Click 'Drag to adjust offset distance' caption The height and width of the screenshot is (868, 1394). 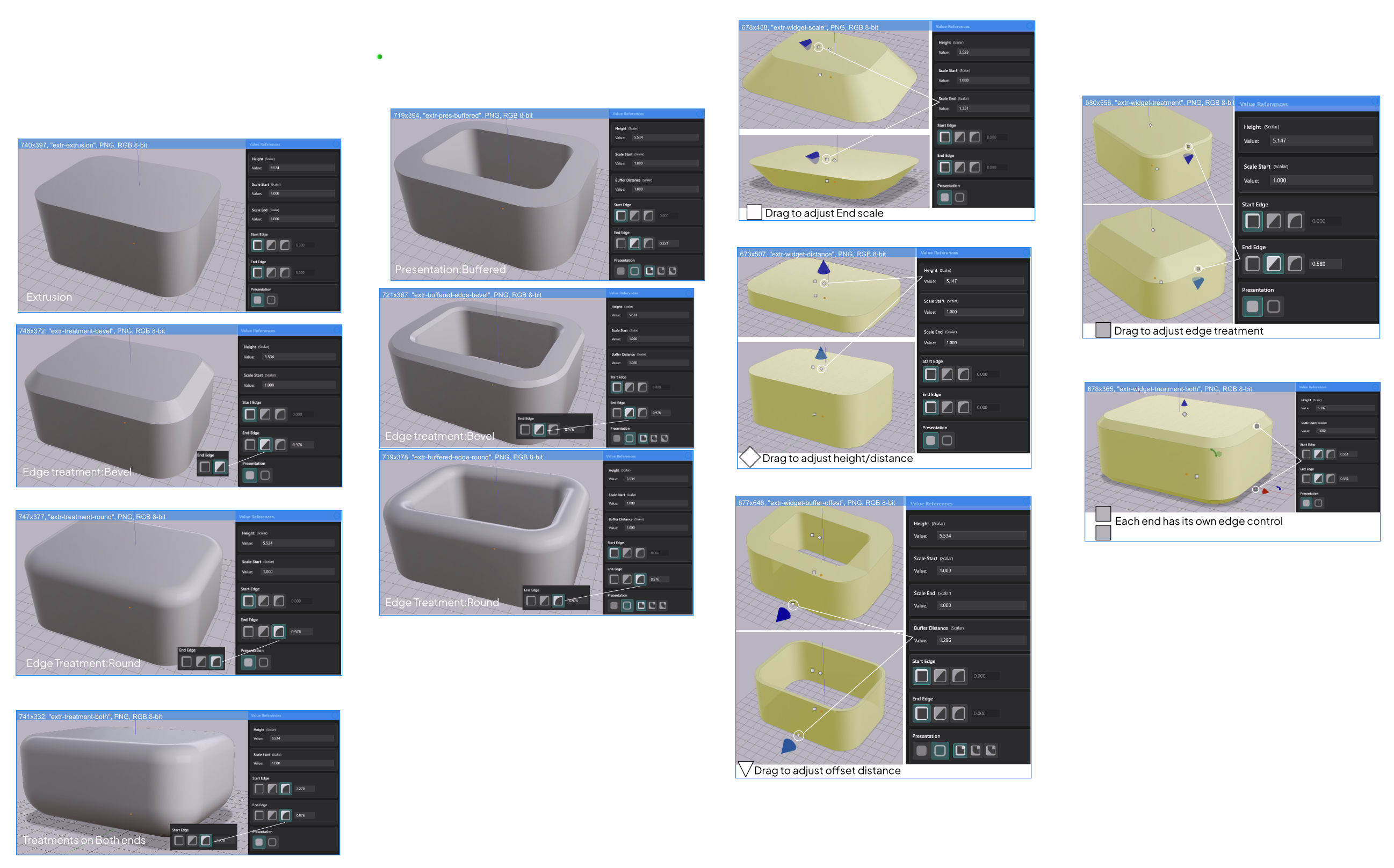pos(827,770)
